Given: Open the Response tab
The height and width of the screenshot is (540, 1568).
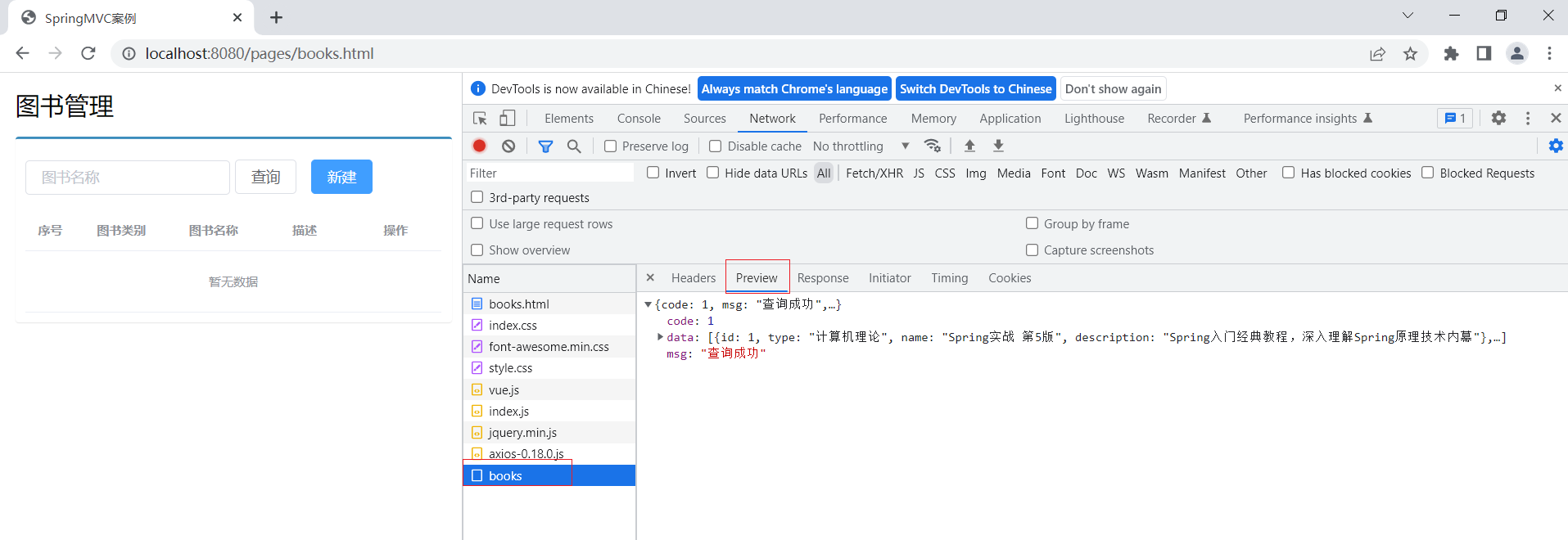Looking at the screenshot, I should pyautogui.click(x=823, y=278).
